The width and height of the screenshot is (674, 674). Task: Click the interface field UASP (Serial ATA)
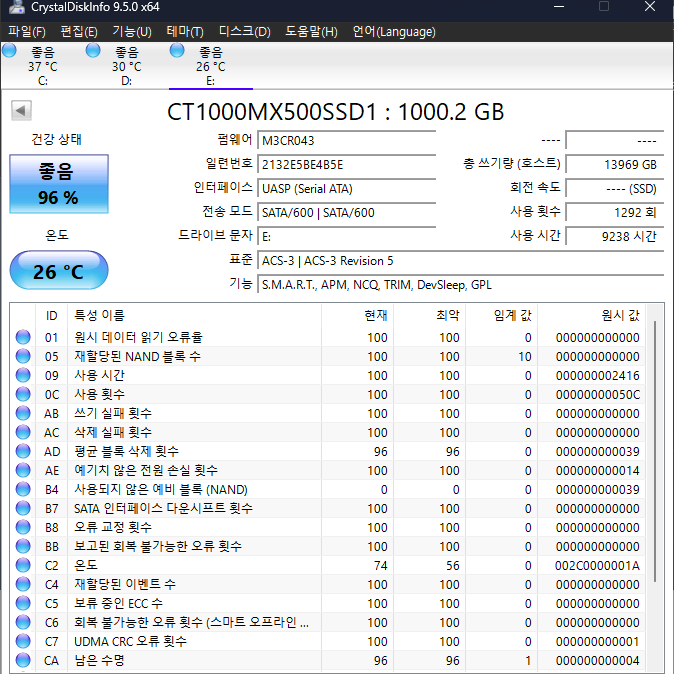pos(346,189)
